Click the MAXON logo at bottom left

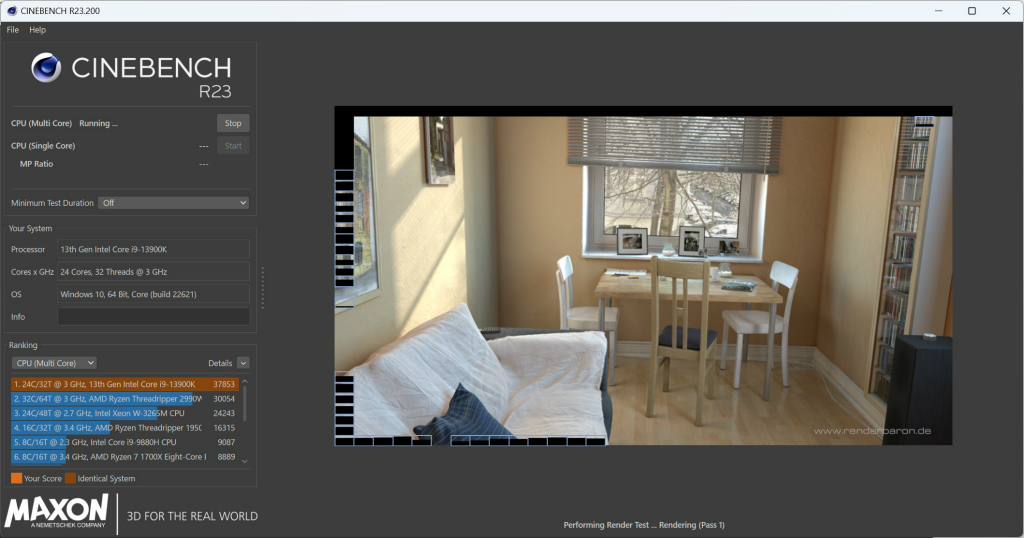56,511
